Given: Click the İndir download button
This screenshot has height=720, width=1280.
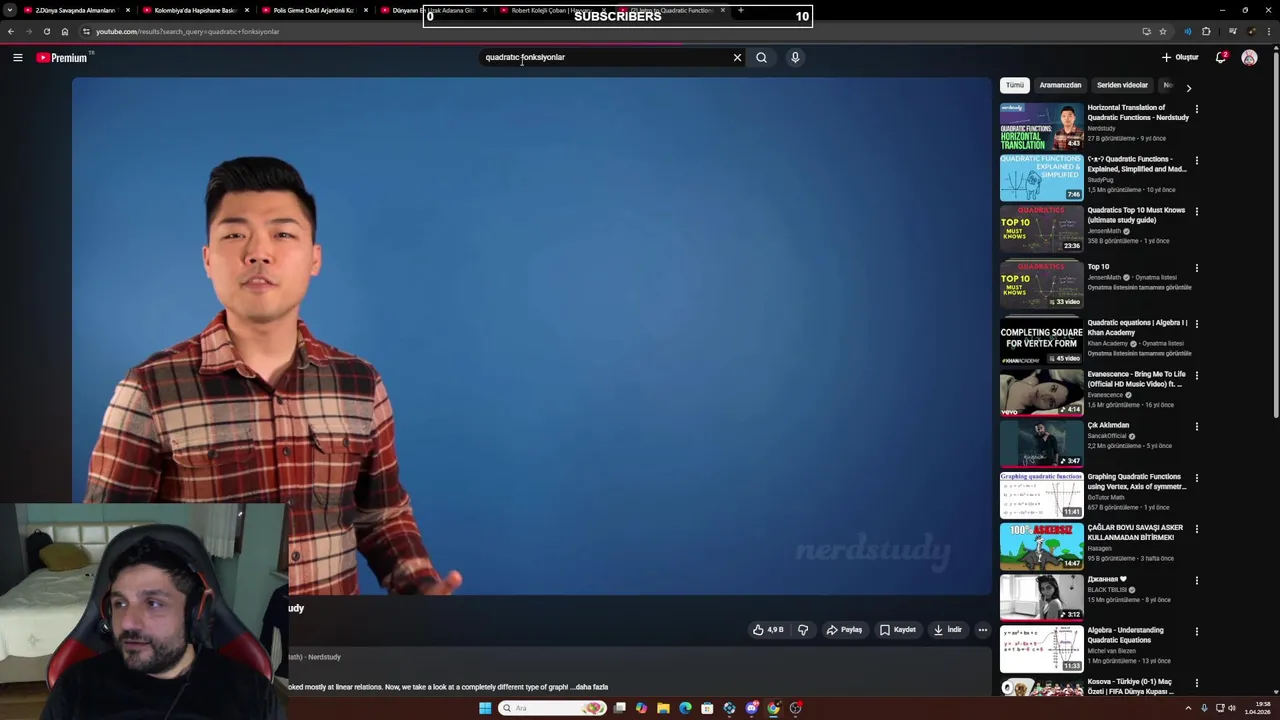Looking at the screenshot, I should click(947, 630).
